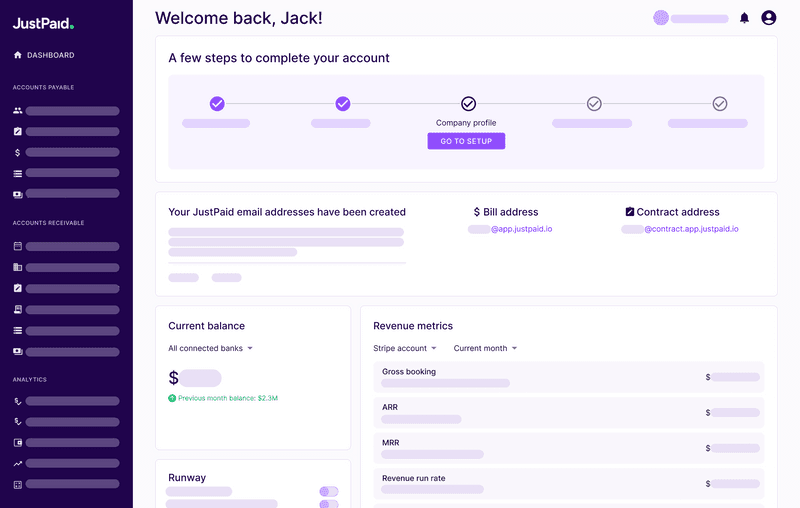Click the GO TO SETUP button
The image size is (800, 508).
click(466, 141)
